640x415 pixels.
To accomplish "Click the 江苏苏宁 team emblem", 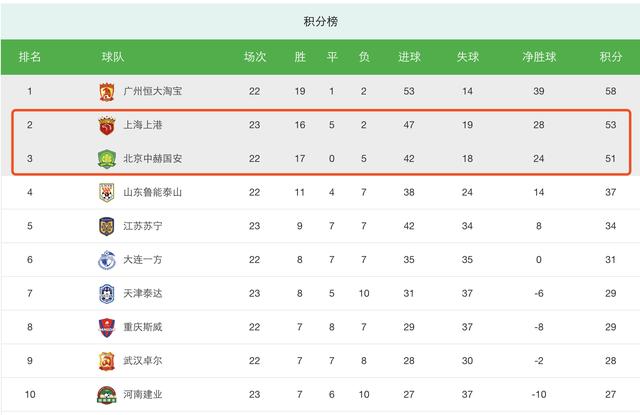I will [107, 226].
